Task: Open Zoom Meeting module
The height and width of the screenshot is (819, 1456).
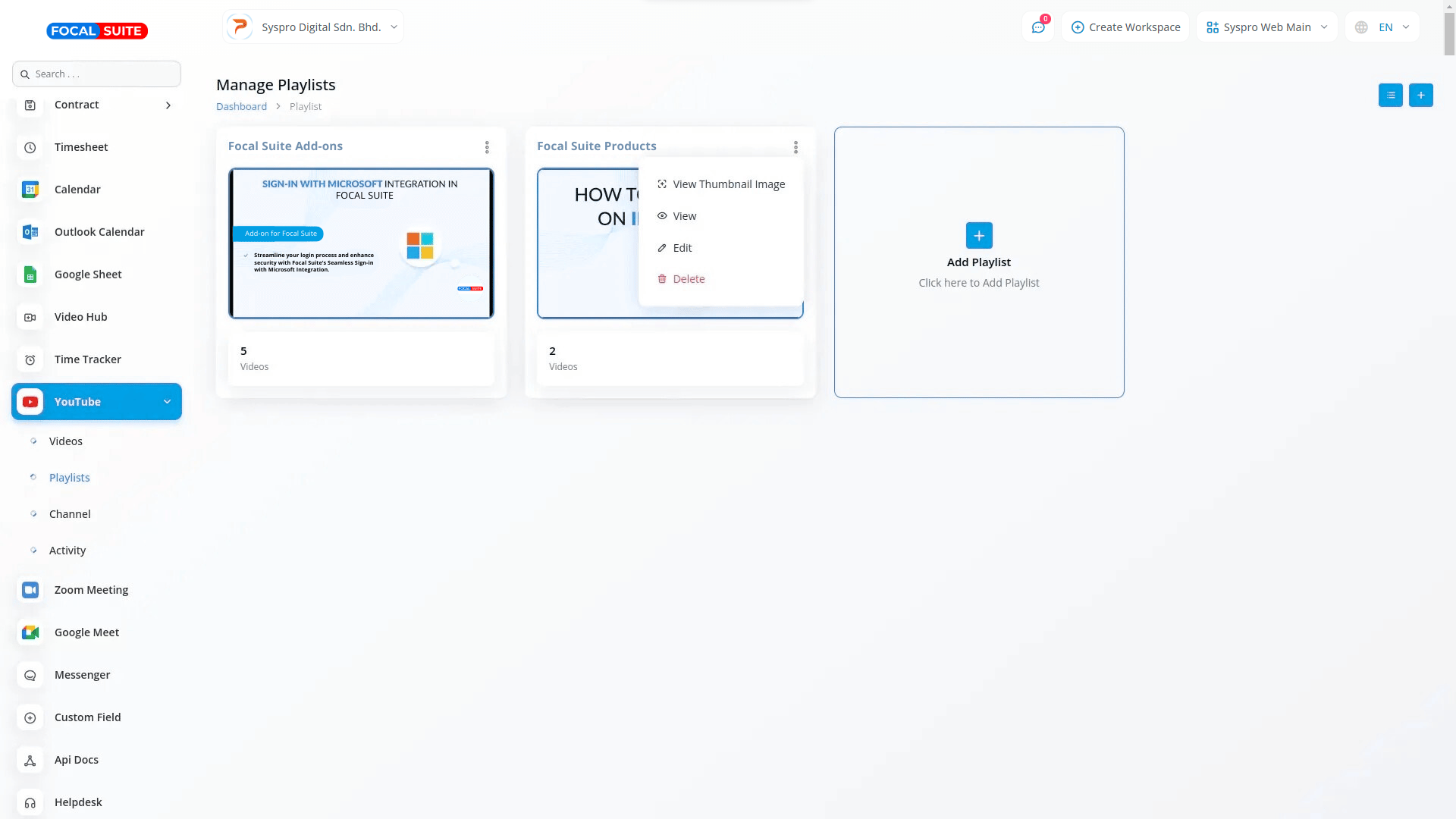Action: pyautogui.click(x=91, y=590)
